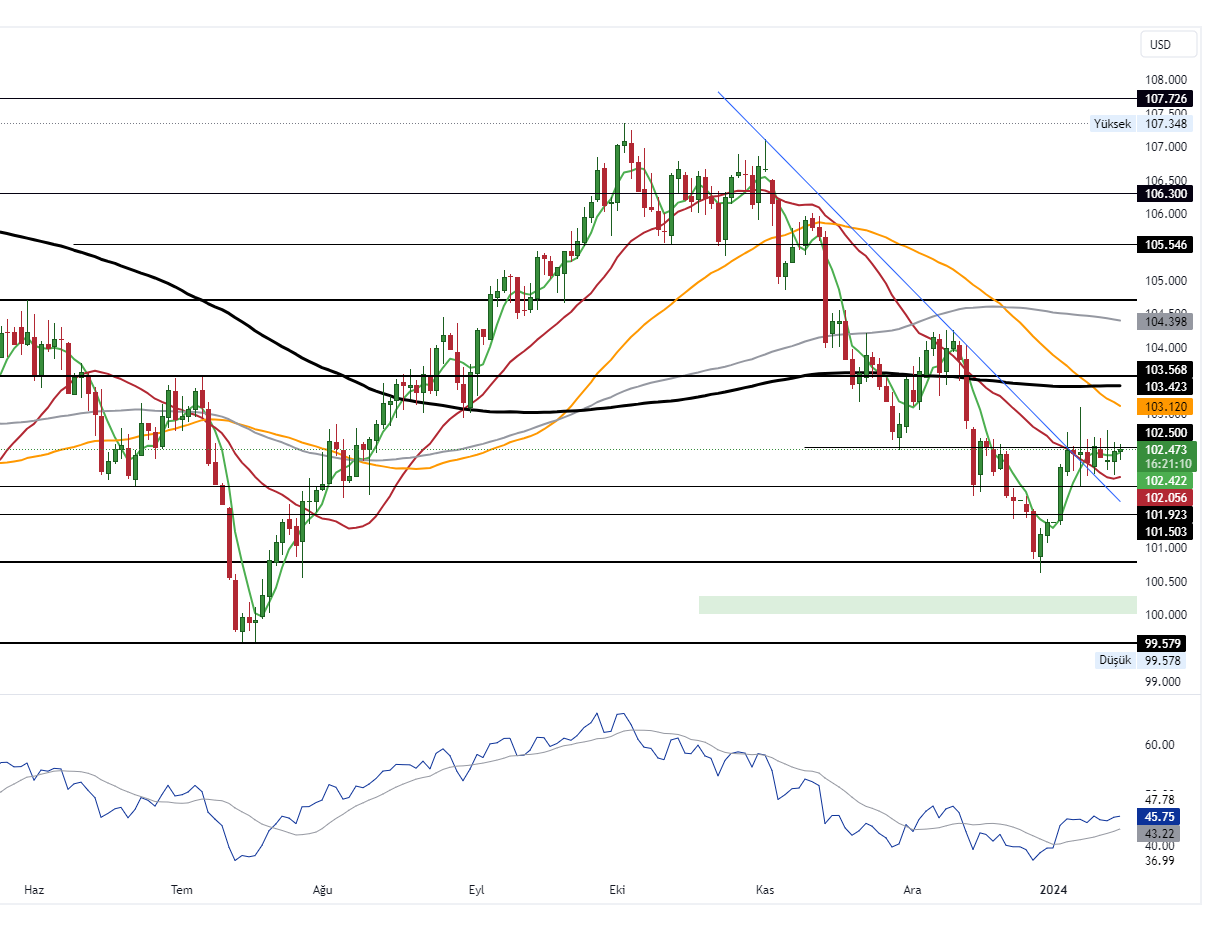Select the 2024 label on time axis
The height and width of the screenshot is (939, 1211).
[1054, 890]
